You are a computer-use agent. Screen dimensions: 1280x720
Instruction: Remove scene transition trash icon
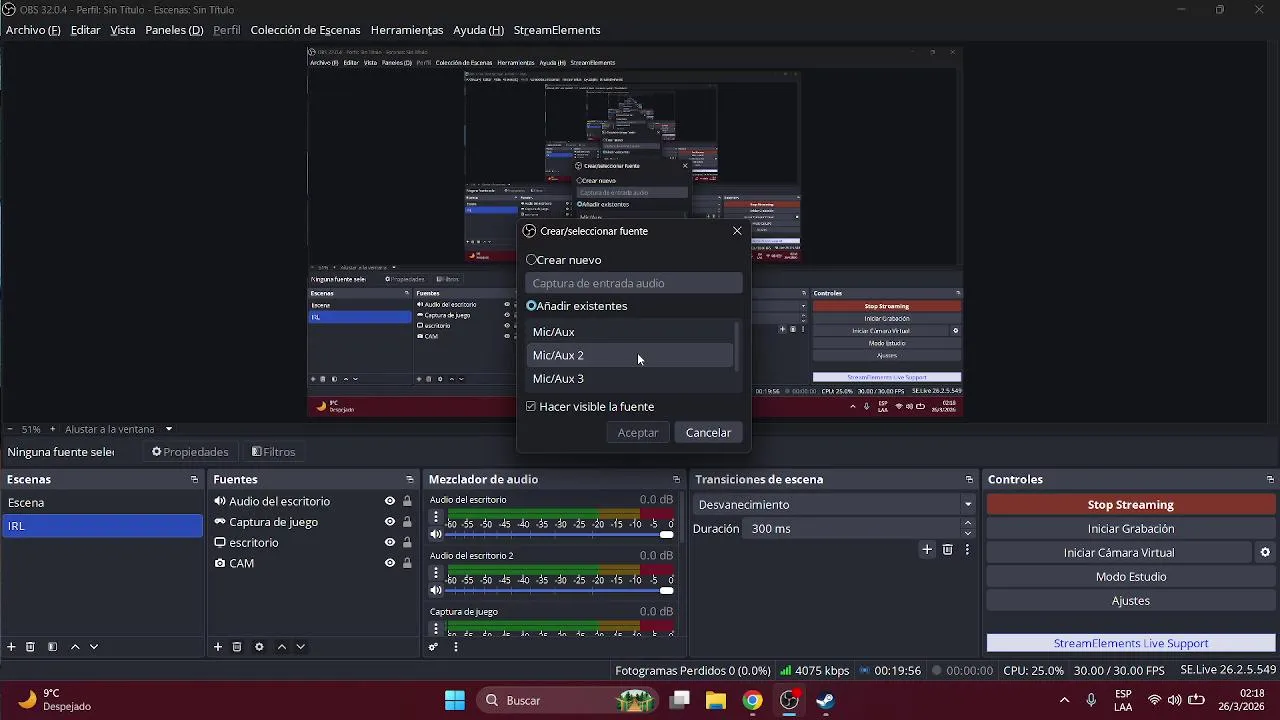(948, 549)
